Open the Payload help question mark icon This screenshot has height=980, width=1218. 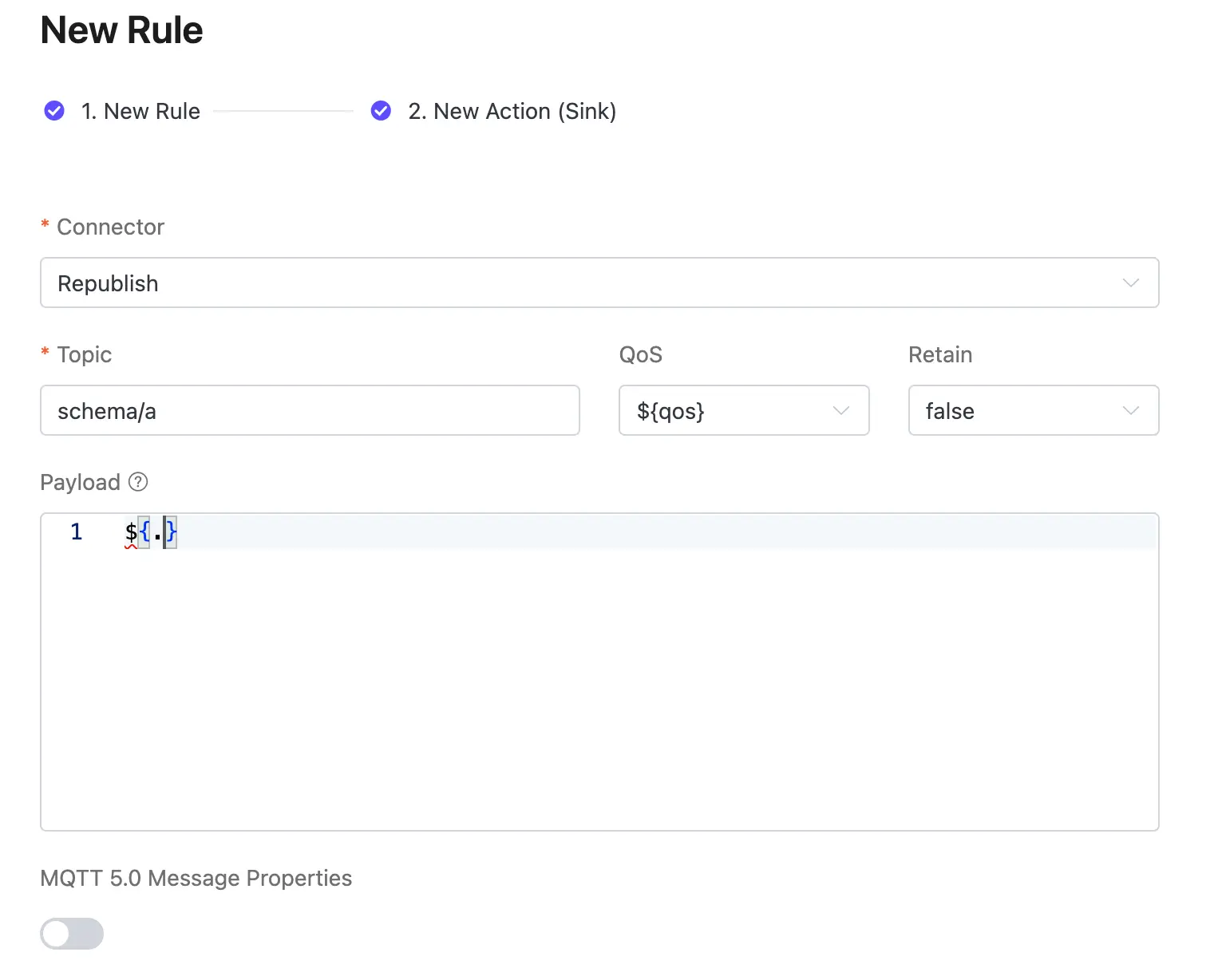[x=138, y=482]
